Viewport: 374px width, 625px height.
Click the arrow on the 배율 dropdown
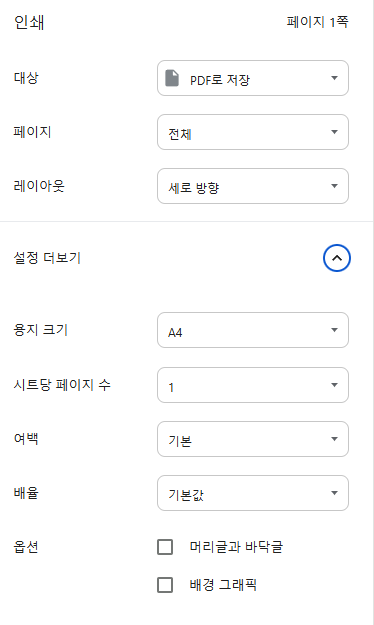[x=335, y=493]
